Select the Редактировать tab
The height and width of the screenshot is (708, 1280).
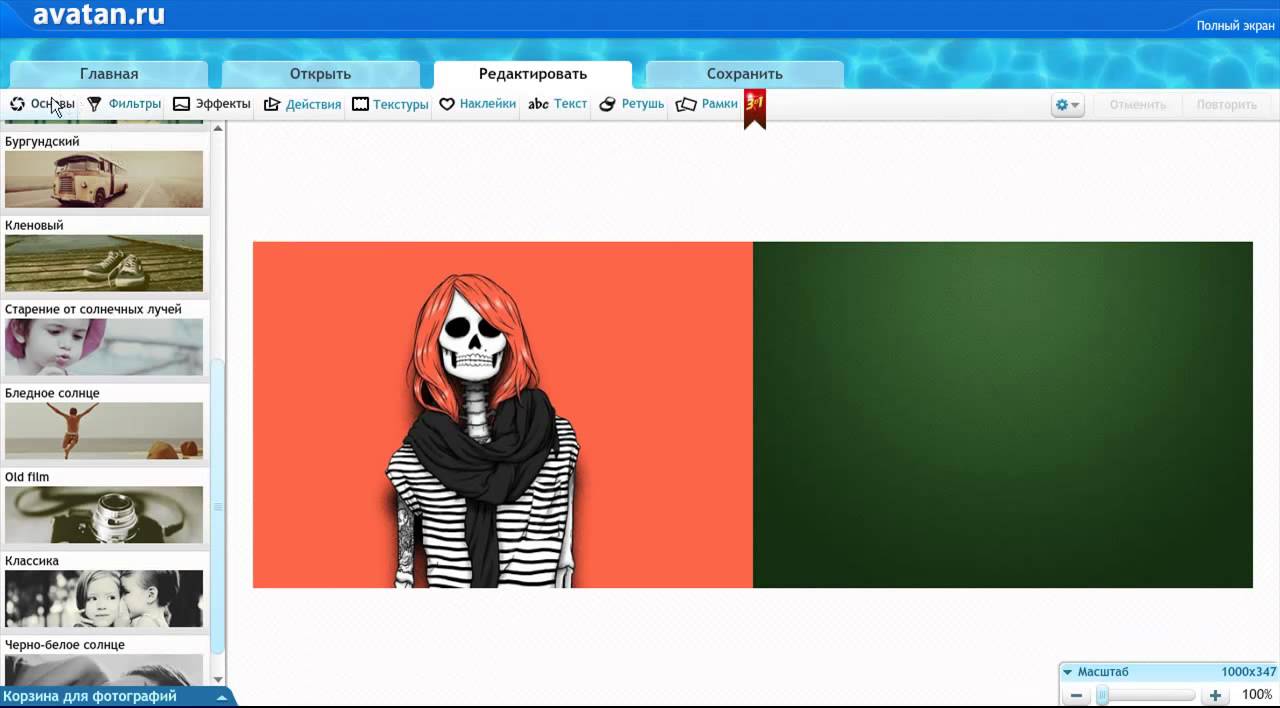[x=533, y=74]
